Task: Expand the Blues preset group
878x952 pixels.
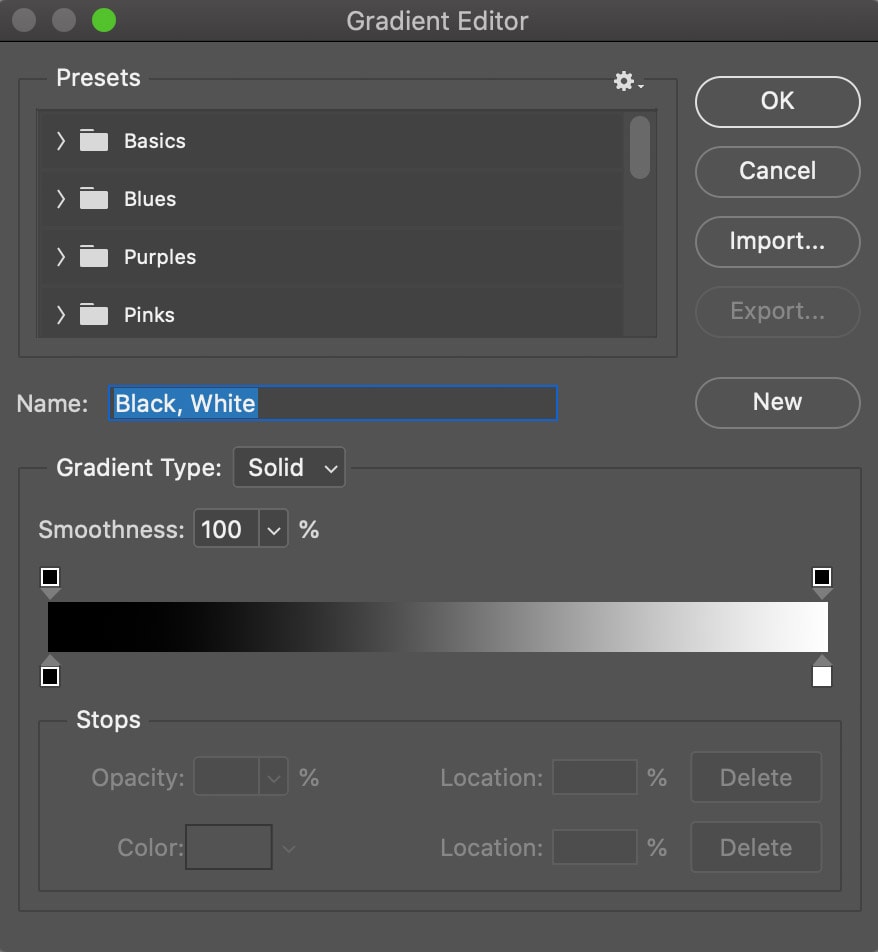Action: [x=60, y=199]
